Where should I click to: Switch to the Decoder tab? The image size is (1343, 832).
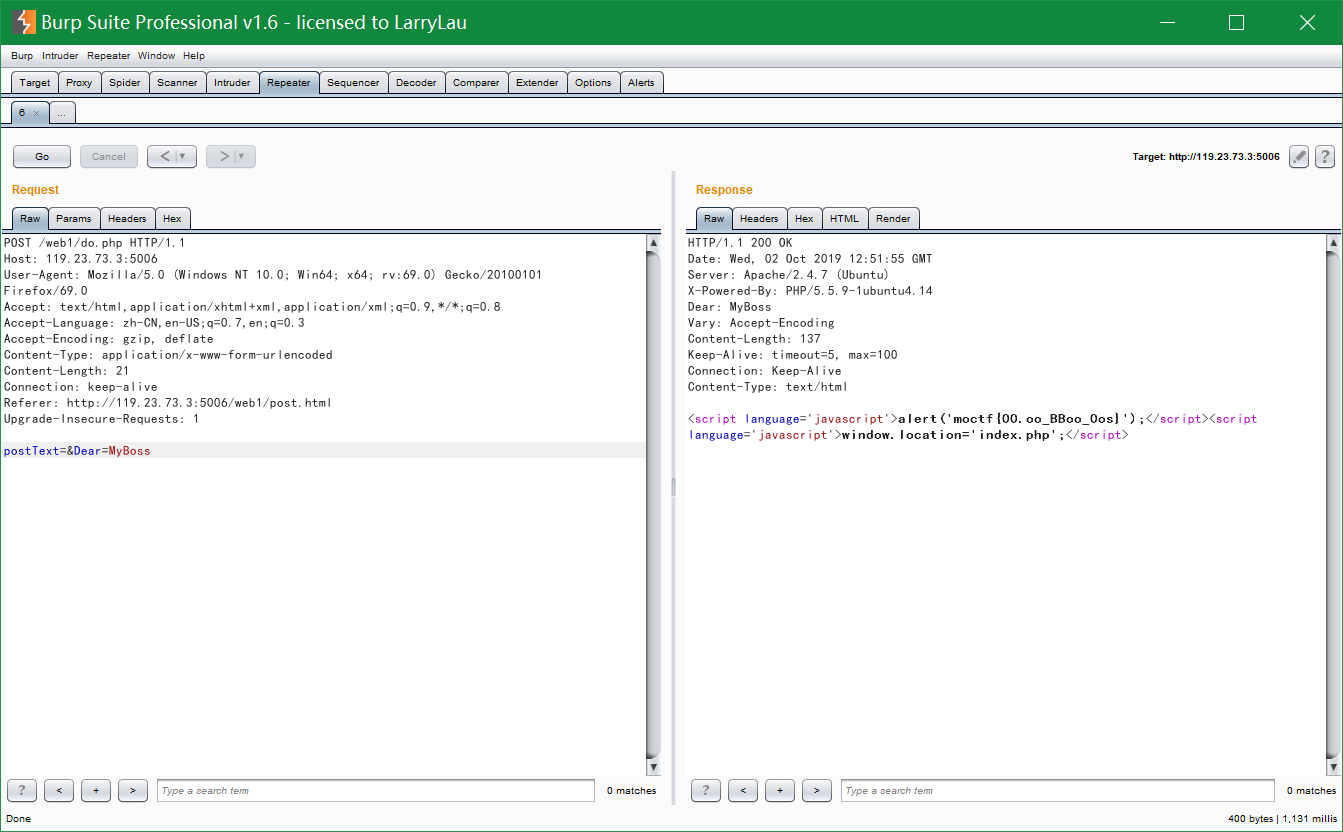pos(416,83)
